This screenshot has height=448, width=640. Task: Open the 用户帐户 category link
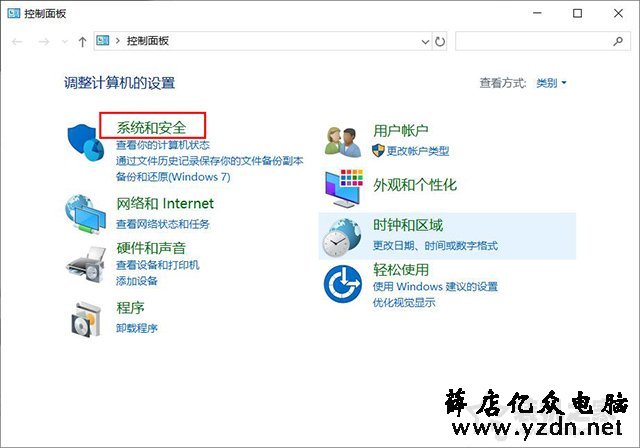point(401,131)
